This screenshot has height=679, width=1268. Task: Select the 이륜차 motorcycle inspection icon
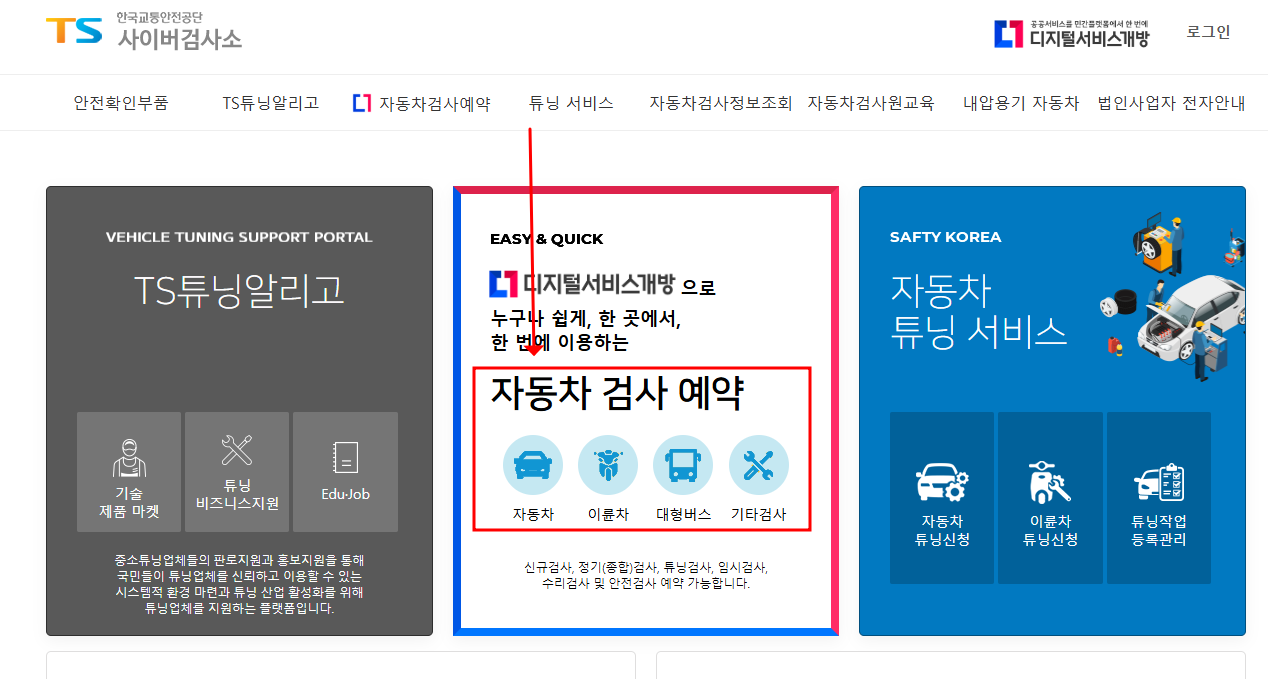[x=608, y=465]
